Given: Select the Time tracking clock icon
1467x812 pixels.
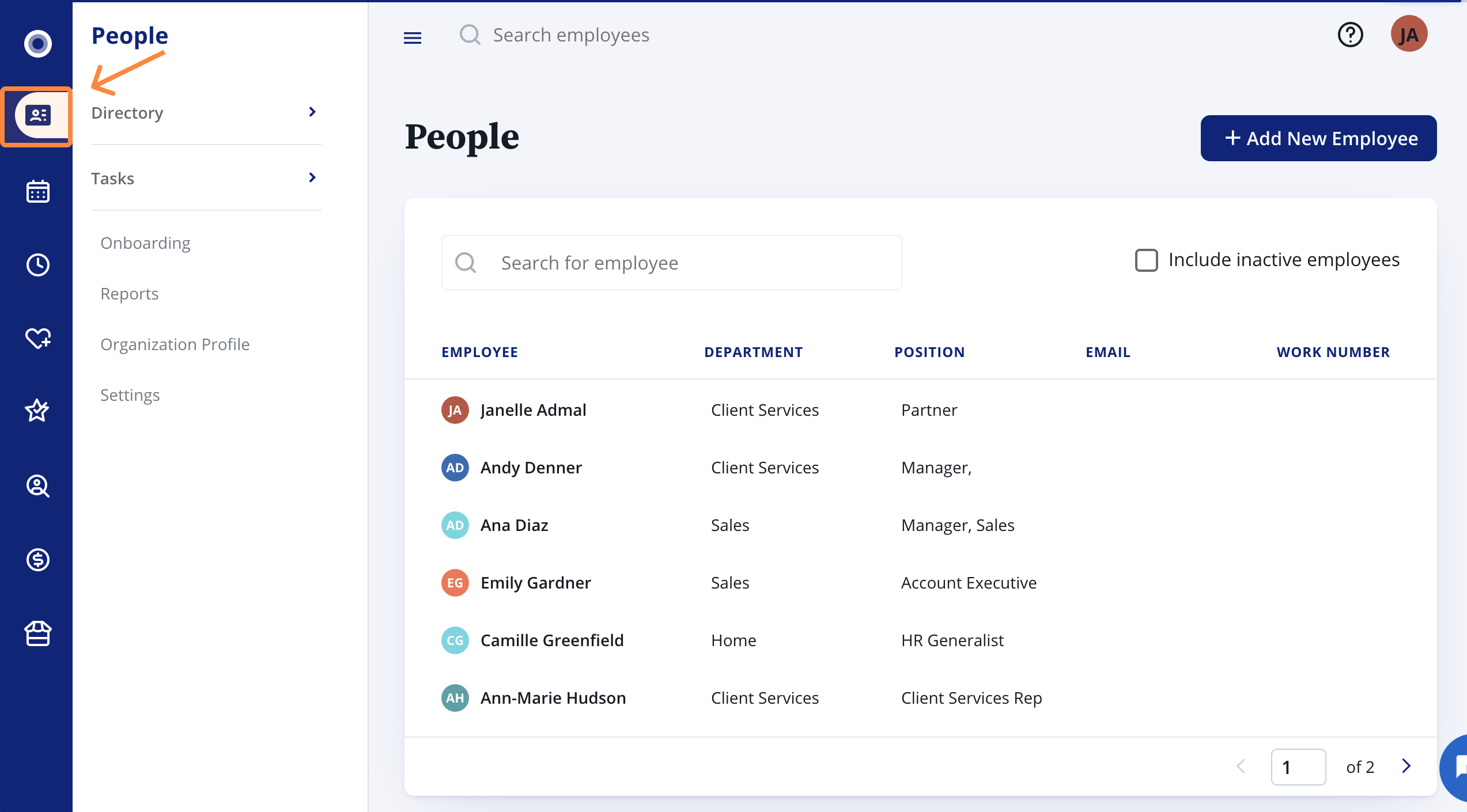Looking at the screenshot, I should (36, 265).
